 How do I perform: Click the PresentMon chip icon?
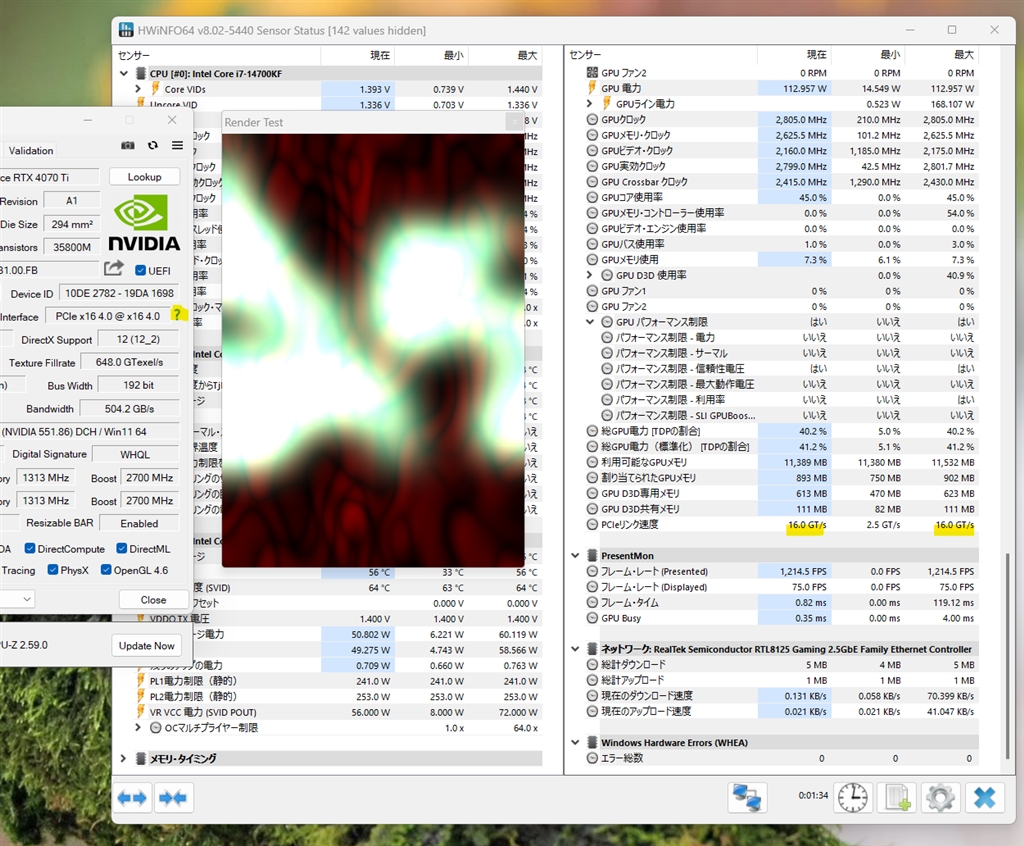[592, 555]
